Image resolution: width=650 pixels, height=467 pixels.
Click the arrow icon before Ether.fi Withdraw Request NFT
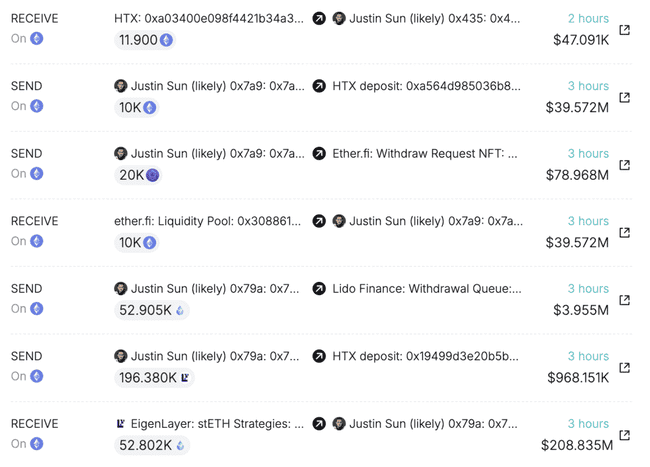(319, 154)
